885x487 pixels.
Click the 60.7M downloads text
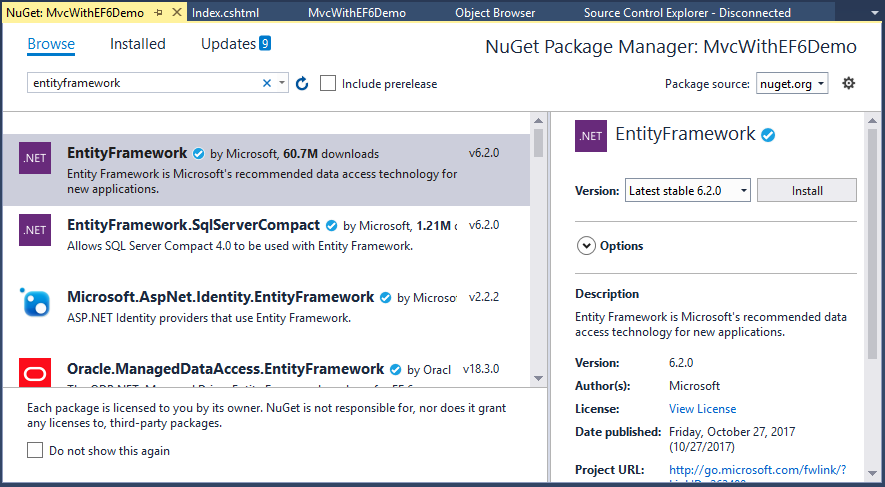[331, 153]
